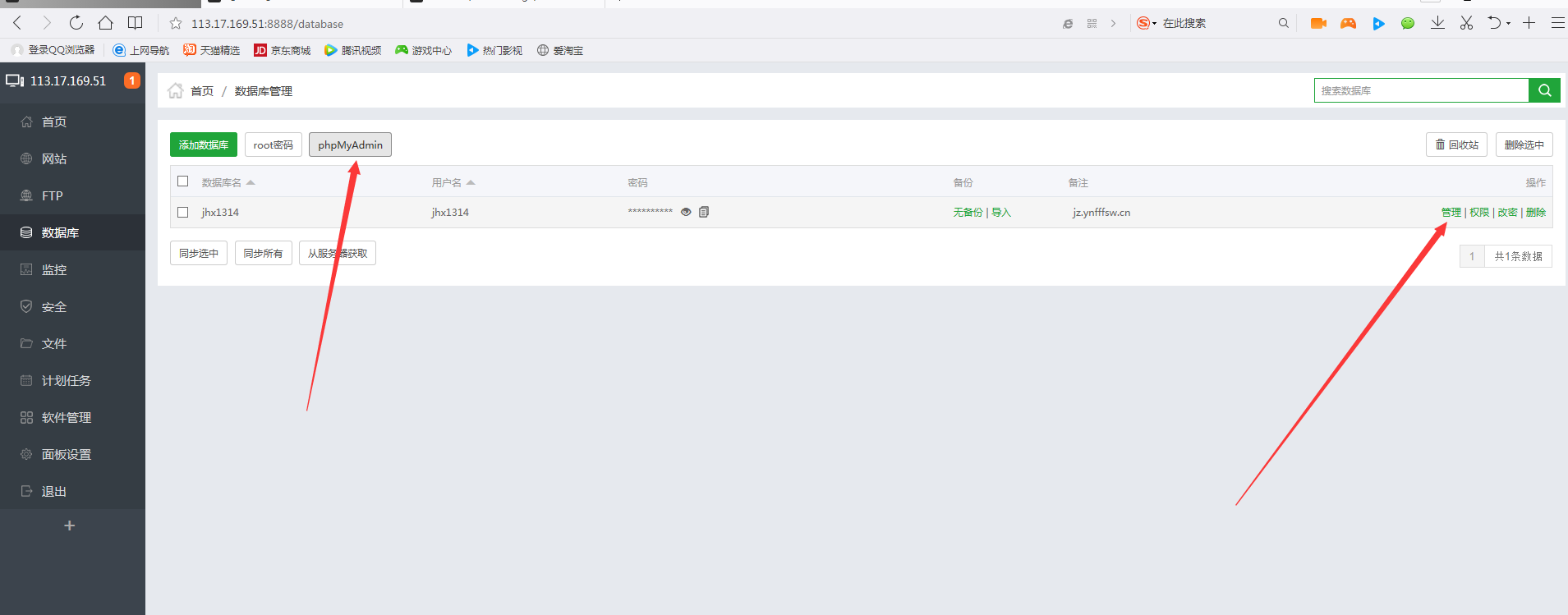
Task: Activate the scissors screenshot tool
Action: (x=1466, y=23)
